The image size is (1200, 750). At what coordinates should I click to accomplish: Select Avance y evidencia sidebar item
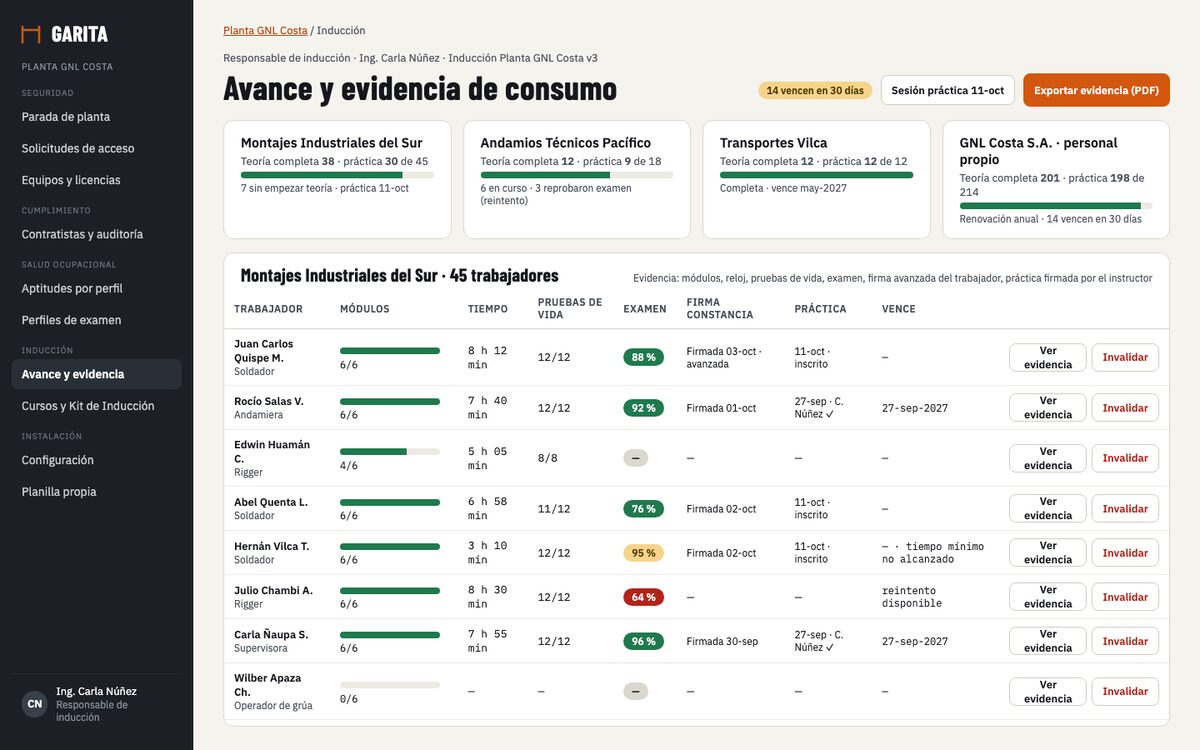96,374
